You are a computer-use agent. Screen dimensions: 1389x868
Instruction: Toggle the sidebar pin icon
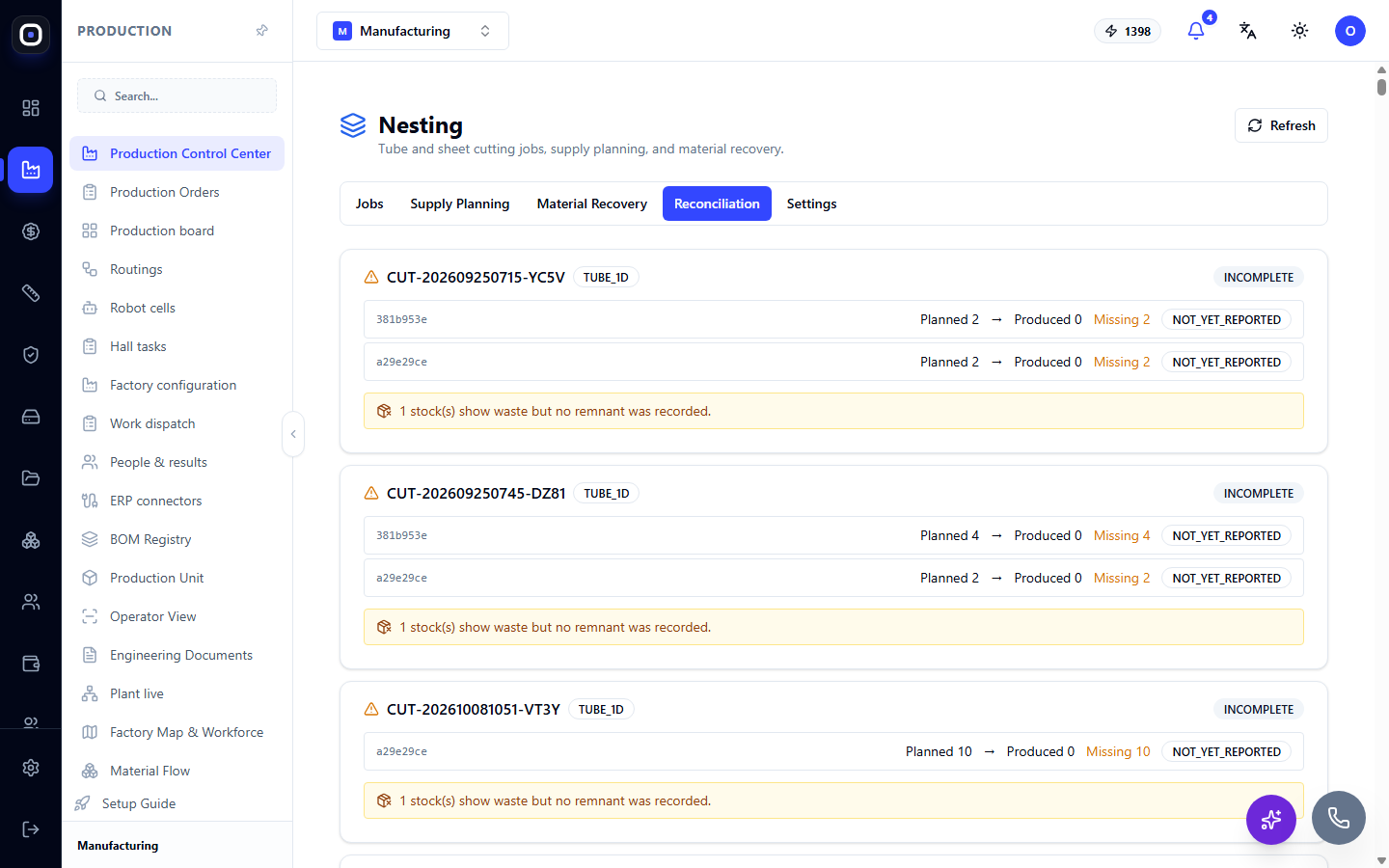coord(261,31)
